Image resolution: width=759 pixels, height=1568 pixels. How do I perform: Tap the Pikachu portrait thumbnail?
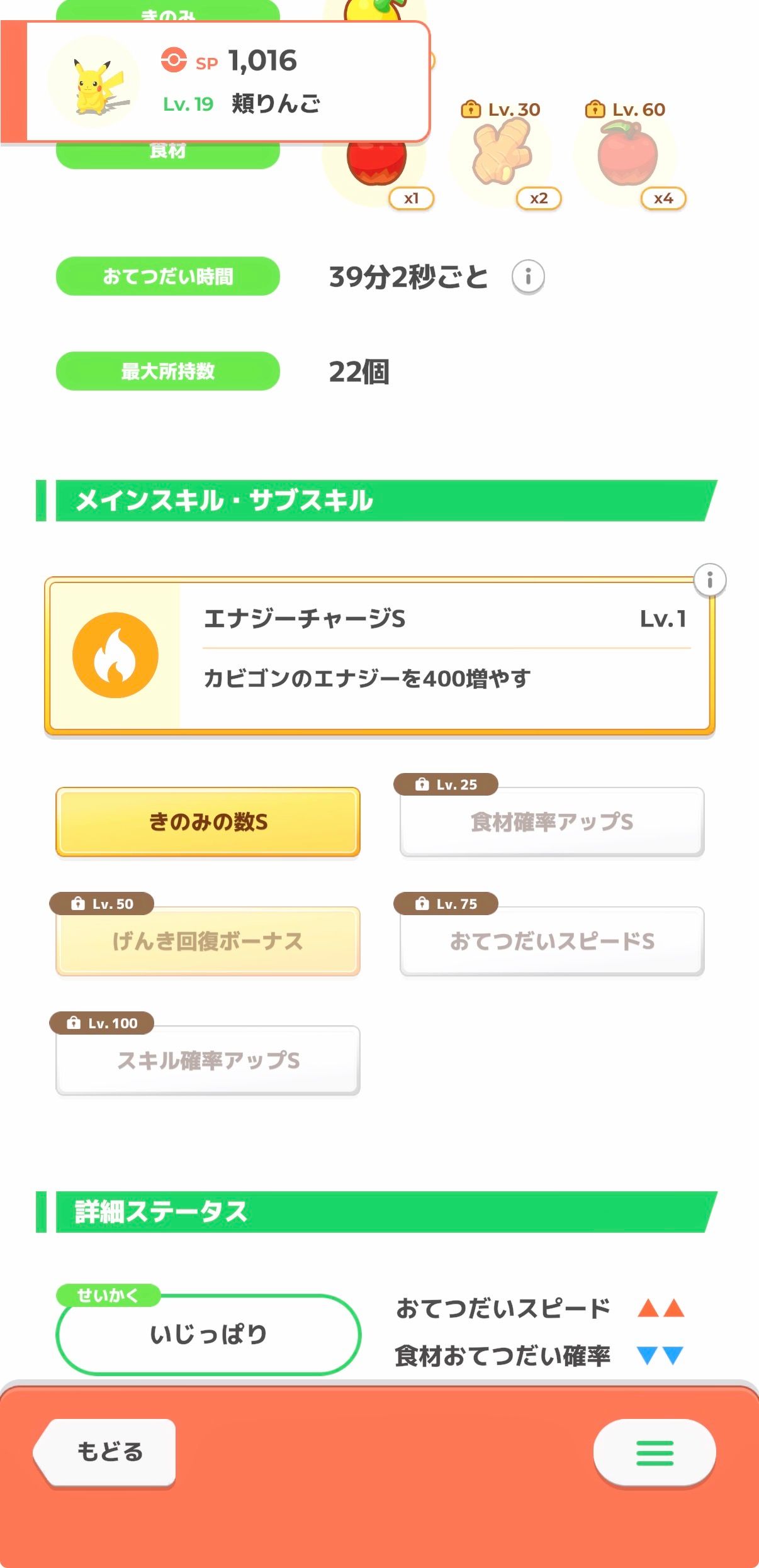[x=95, y=83]
